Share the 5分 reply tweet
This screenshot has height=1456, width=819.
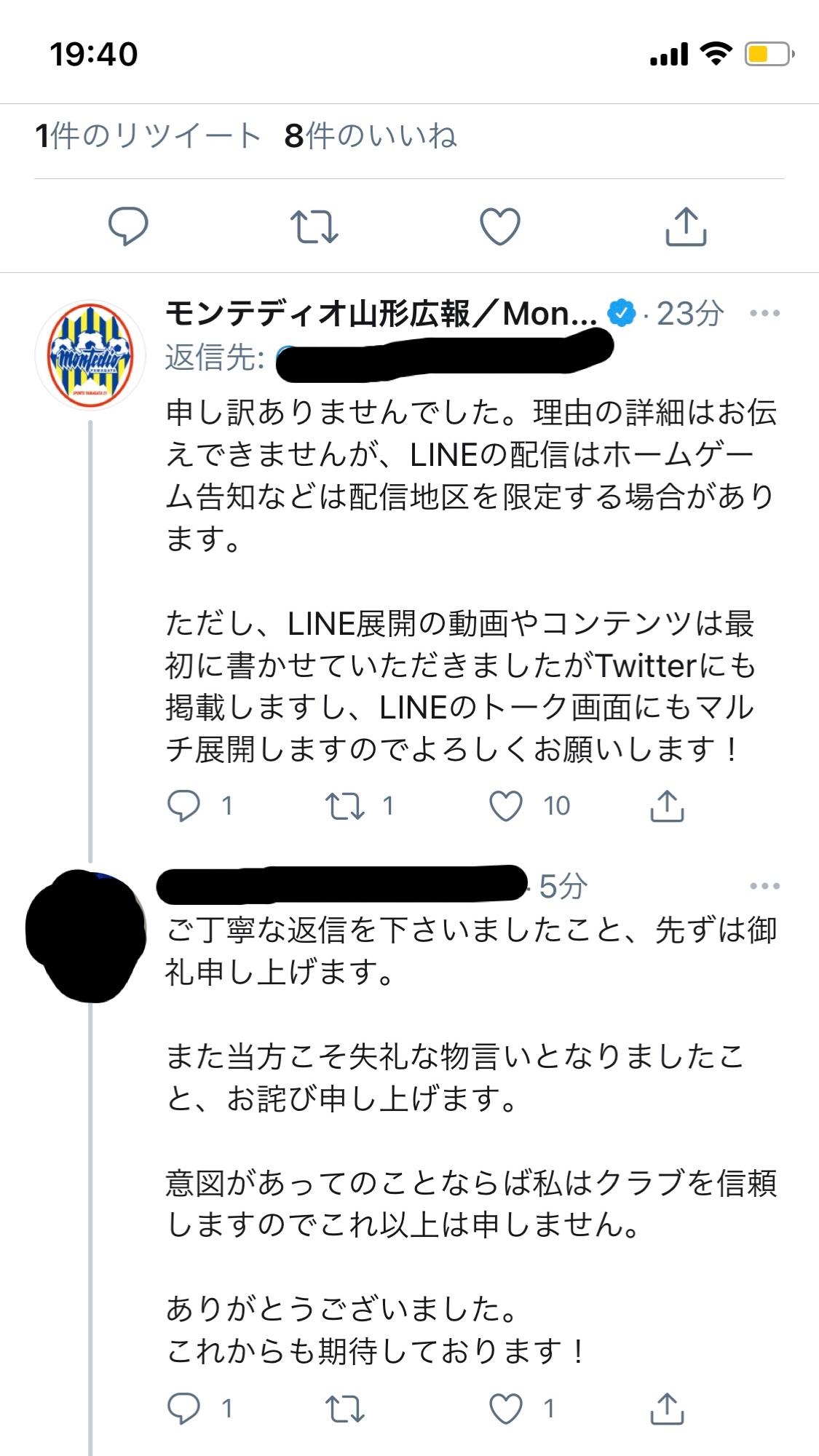[x=667, y=1409]
